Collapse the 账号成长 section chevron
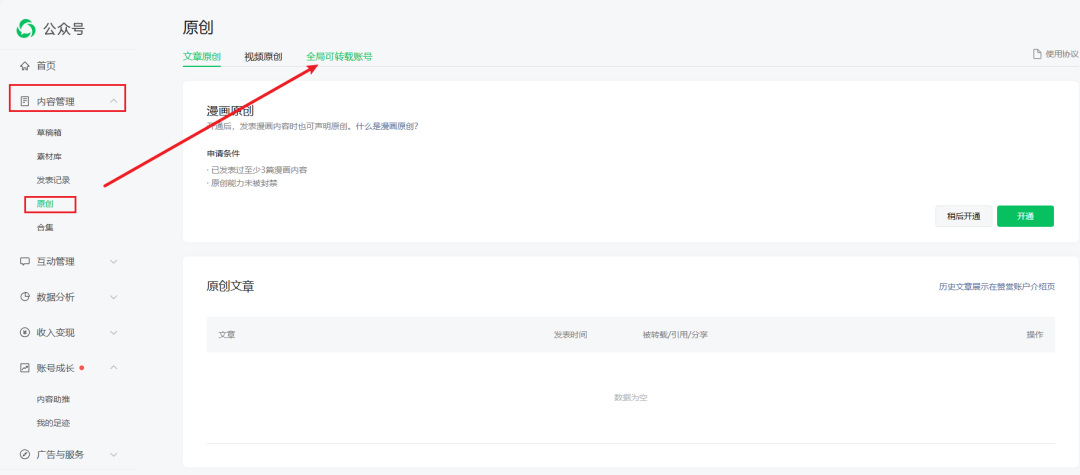The image size is (1080, 475). click(114, 368)
